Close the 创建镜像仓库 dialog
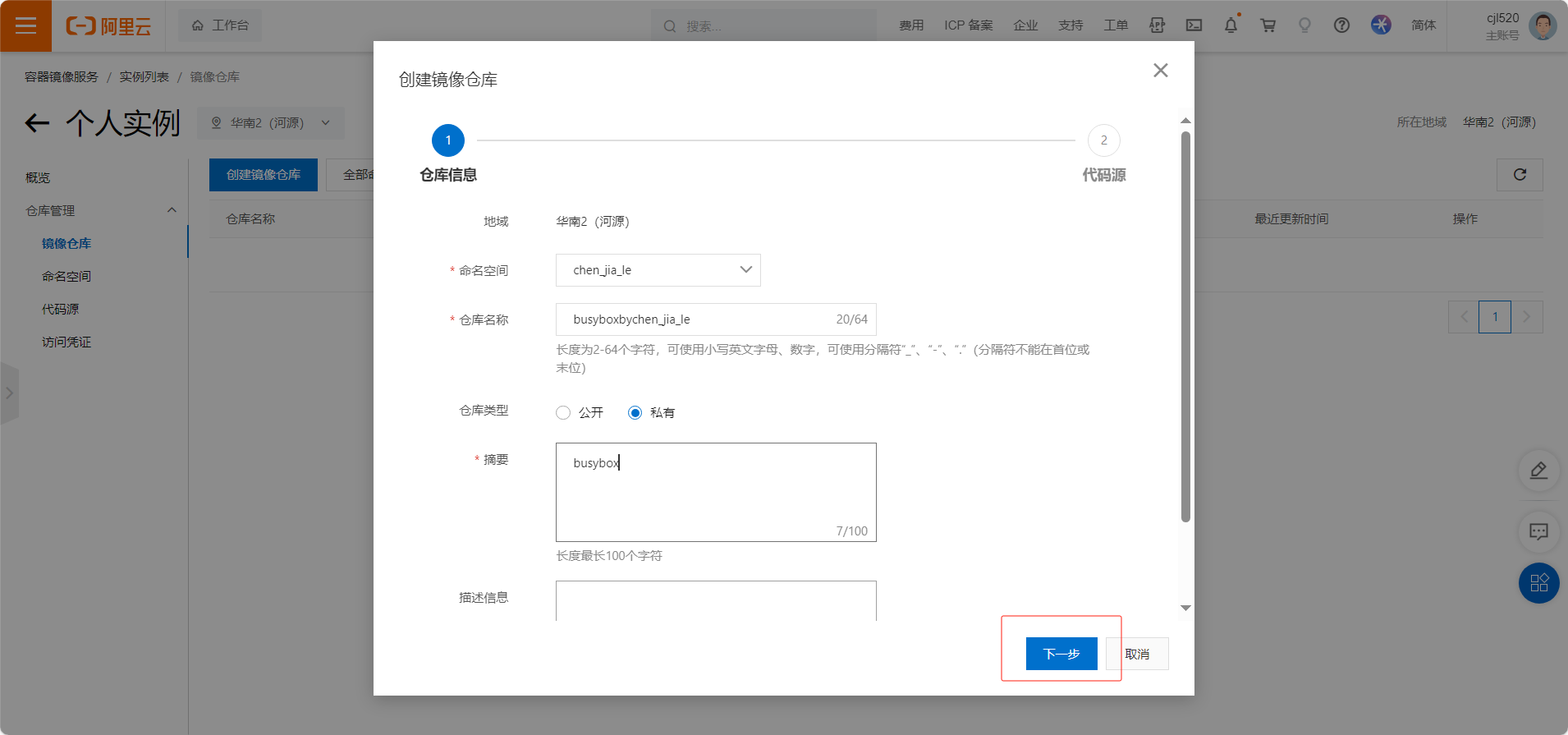1568x735 pixels. coord(1160,71)
